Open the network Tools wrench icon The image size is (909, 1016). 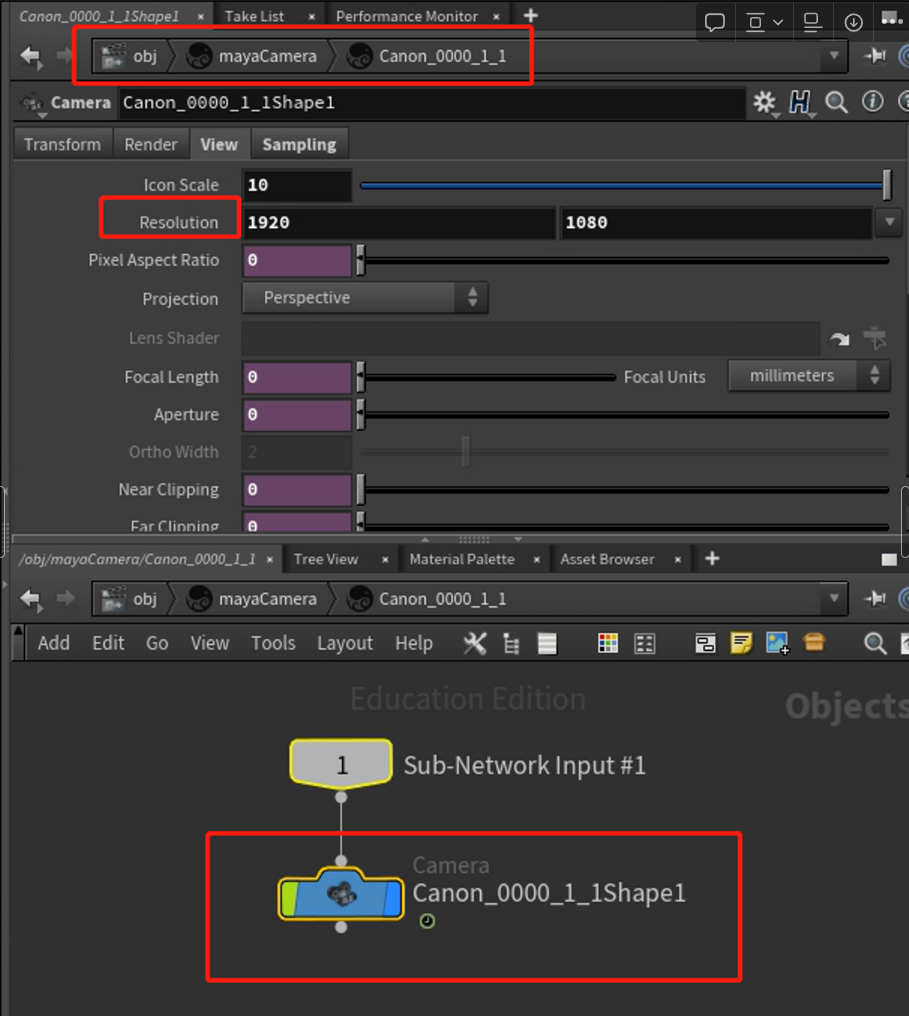click(475, 643)
